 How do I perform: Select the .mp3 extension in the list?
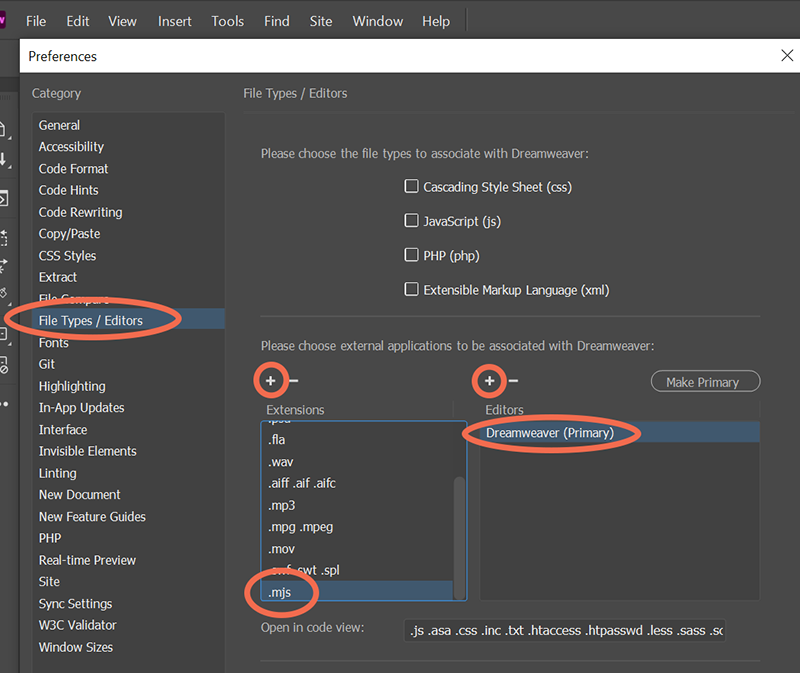[282, 505]
